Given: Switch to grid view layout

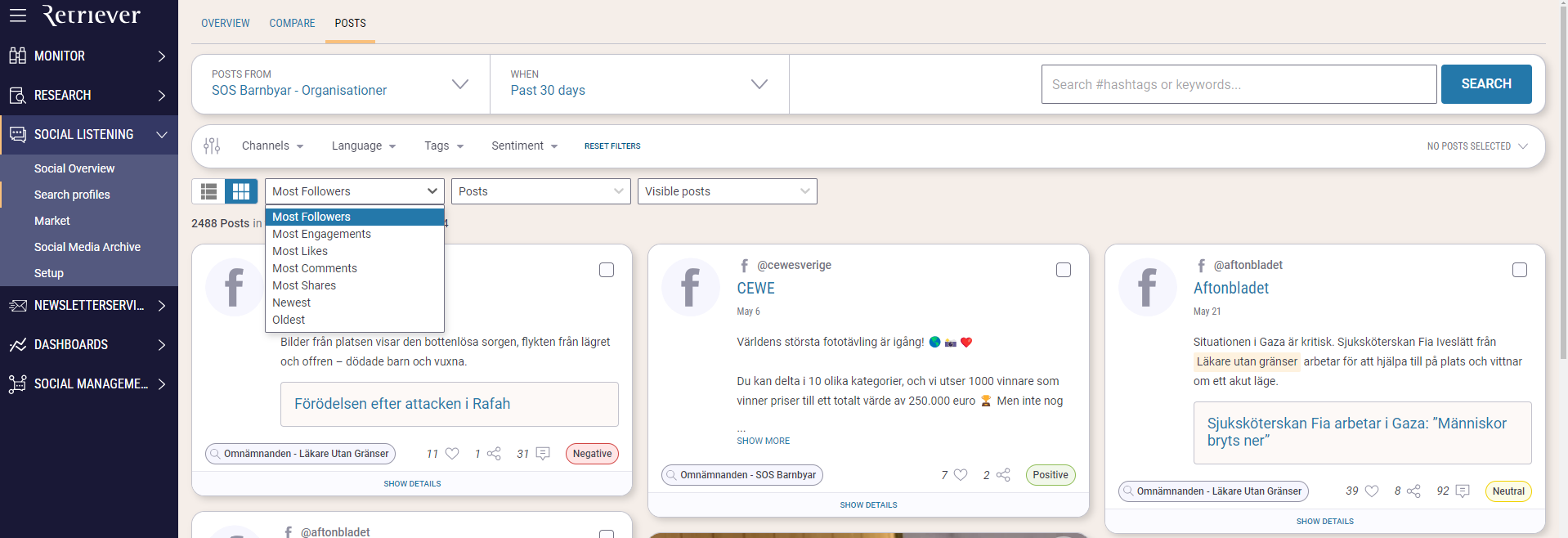Looking at the screenshot, I should pyautogui.click(x=241, y=191).
